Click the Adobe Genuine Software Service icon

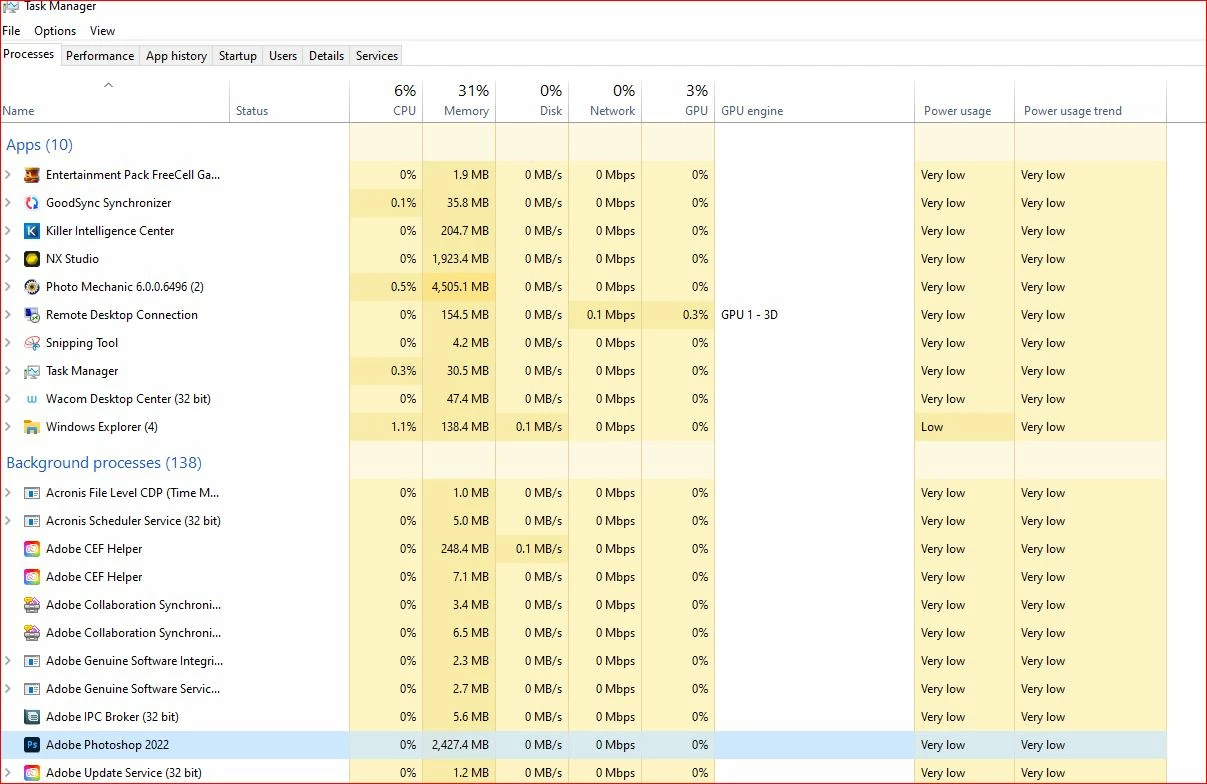31,689
